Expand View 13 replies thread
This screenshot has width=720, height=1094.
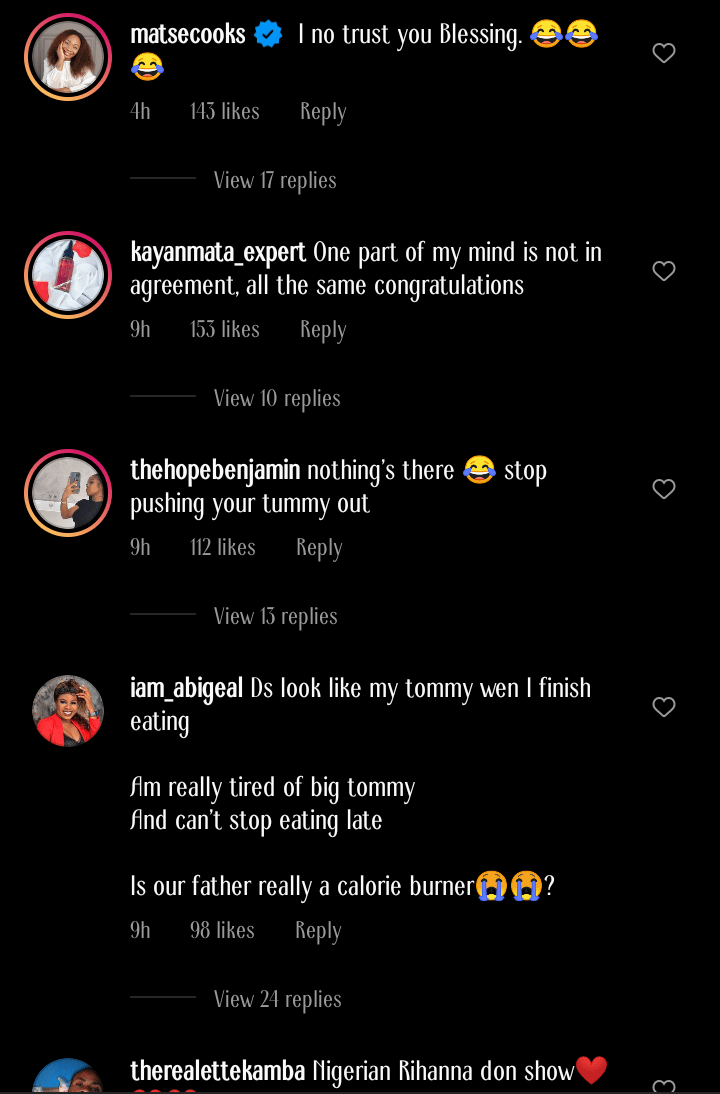tap(275, 616)
